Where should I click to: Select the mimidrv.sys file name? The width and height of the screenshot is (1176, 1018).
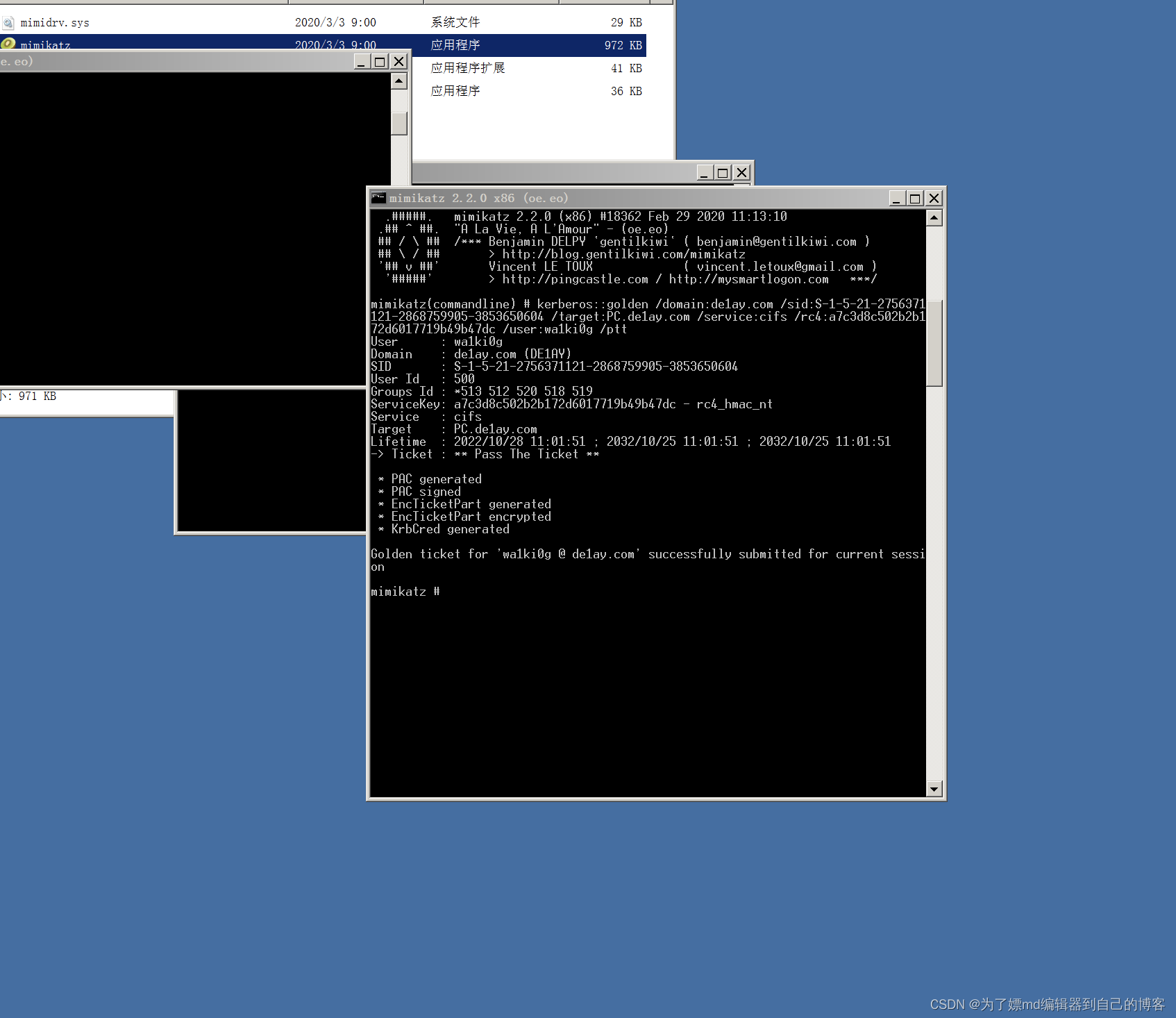click(55, 23)
